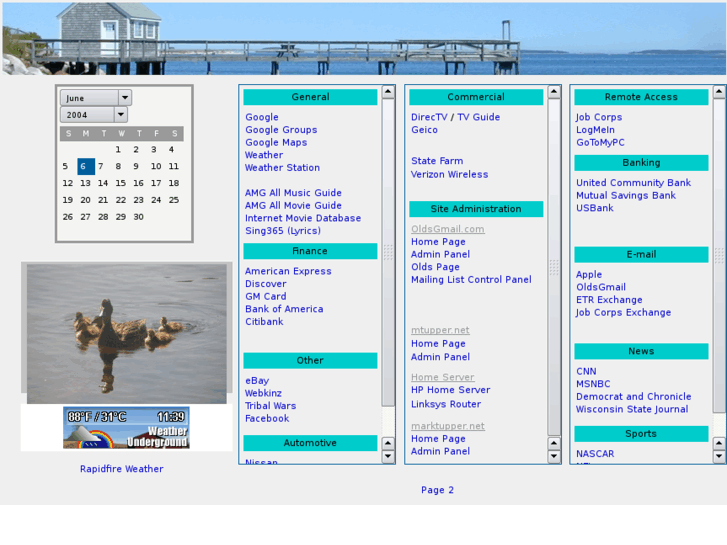This screenshot has width=727, height=545.
Task: Click bottom down arrow of General panel scrollbar
Action: coord(388,456)
